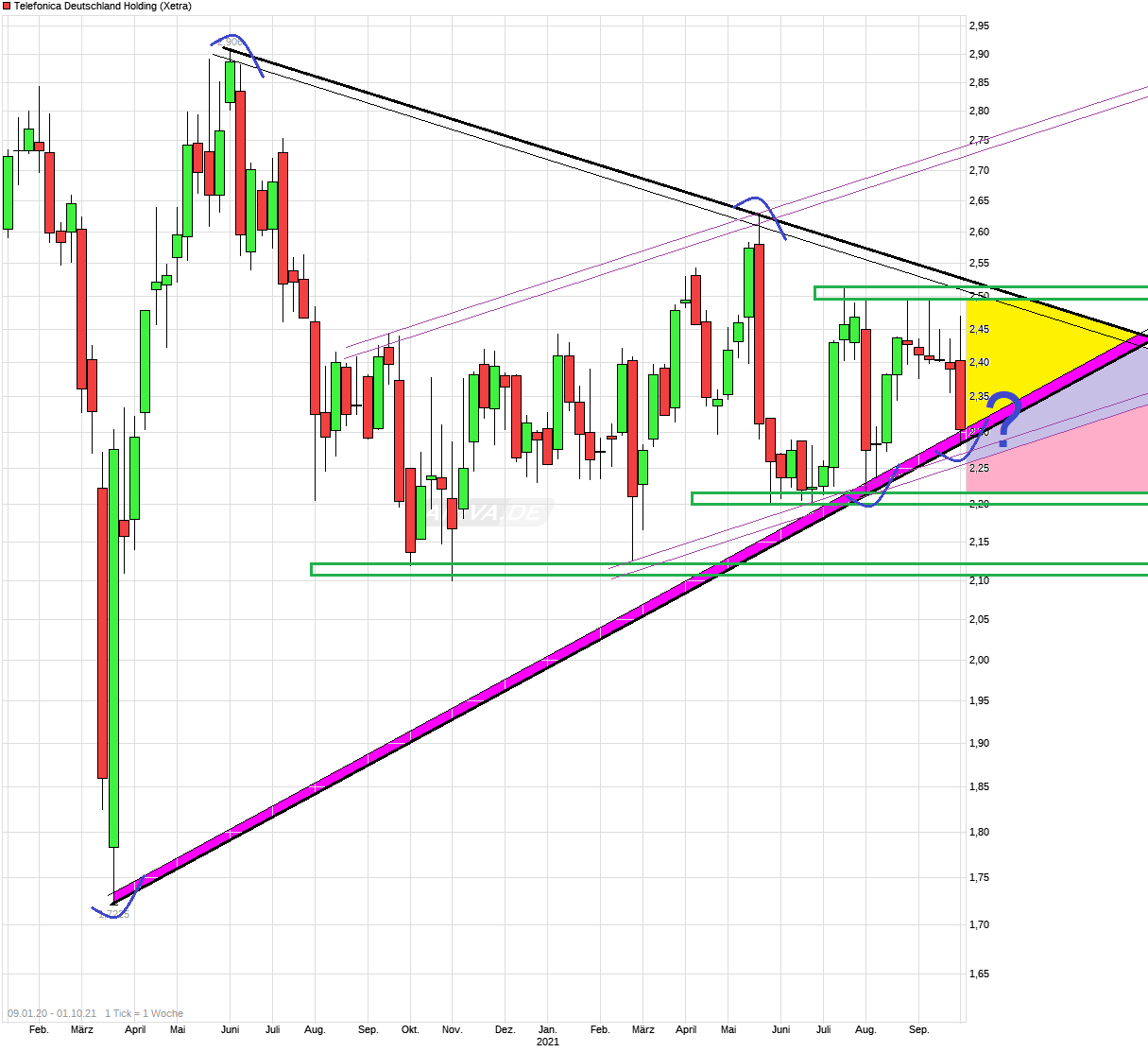Click the Telefonica Deutschland Holding title

102,6
